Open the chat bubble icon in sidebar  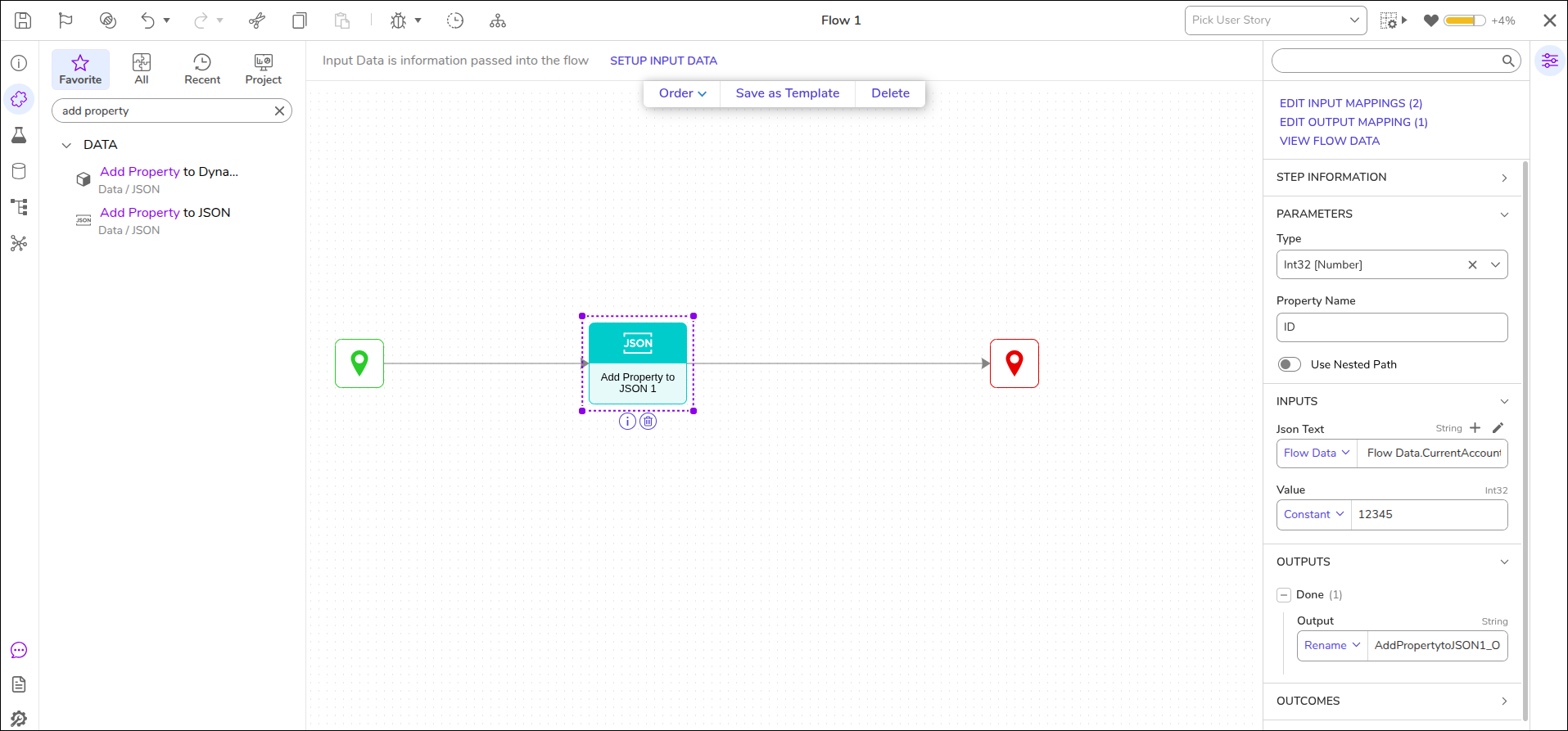point(19,650)
